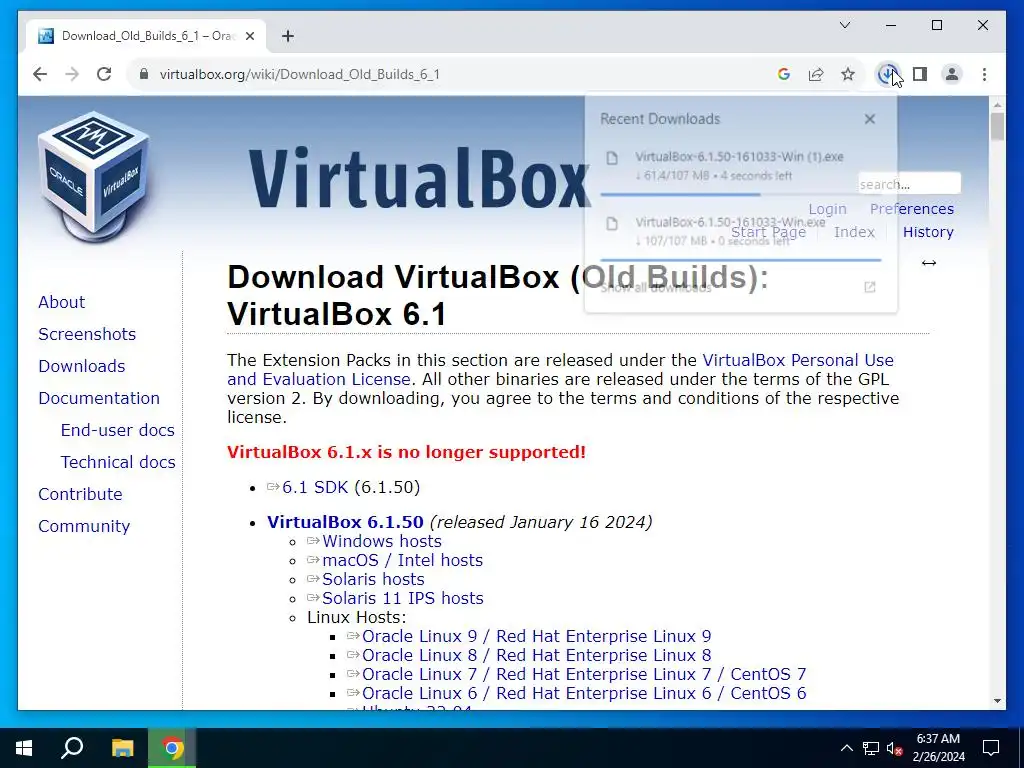The image size is (1024, 768).
Task: Click the History link
Action: pyautogui.click(x=928, y=232)
